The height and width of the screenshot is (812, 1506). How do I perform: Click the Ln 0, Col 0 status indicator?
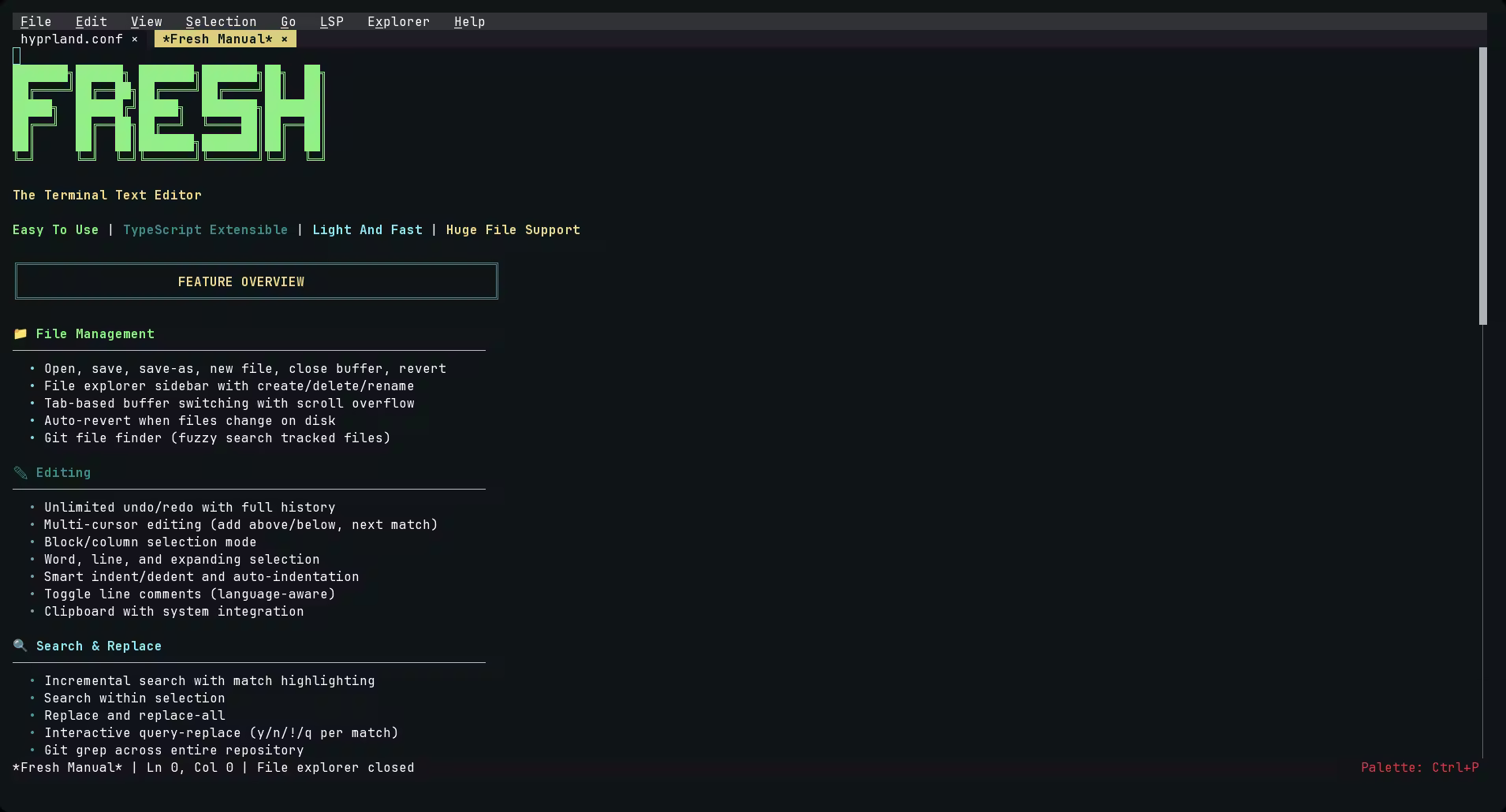[189, 768]
